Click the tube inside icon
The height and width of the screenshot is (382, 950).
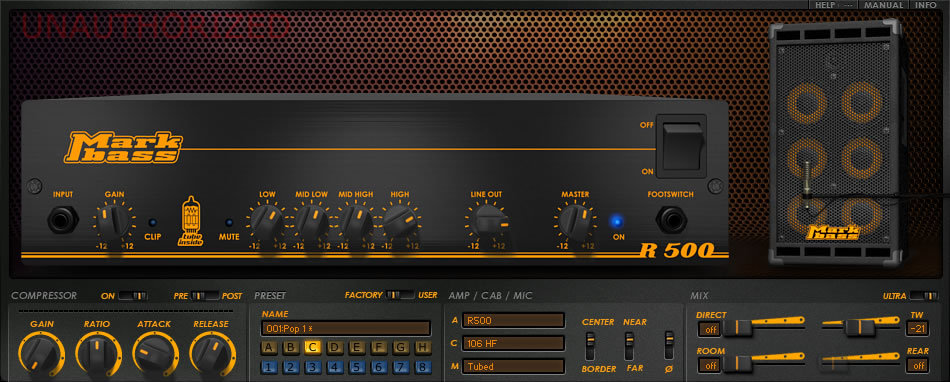pos(190,221)
